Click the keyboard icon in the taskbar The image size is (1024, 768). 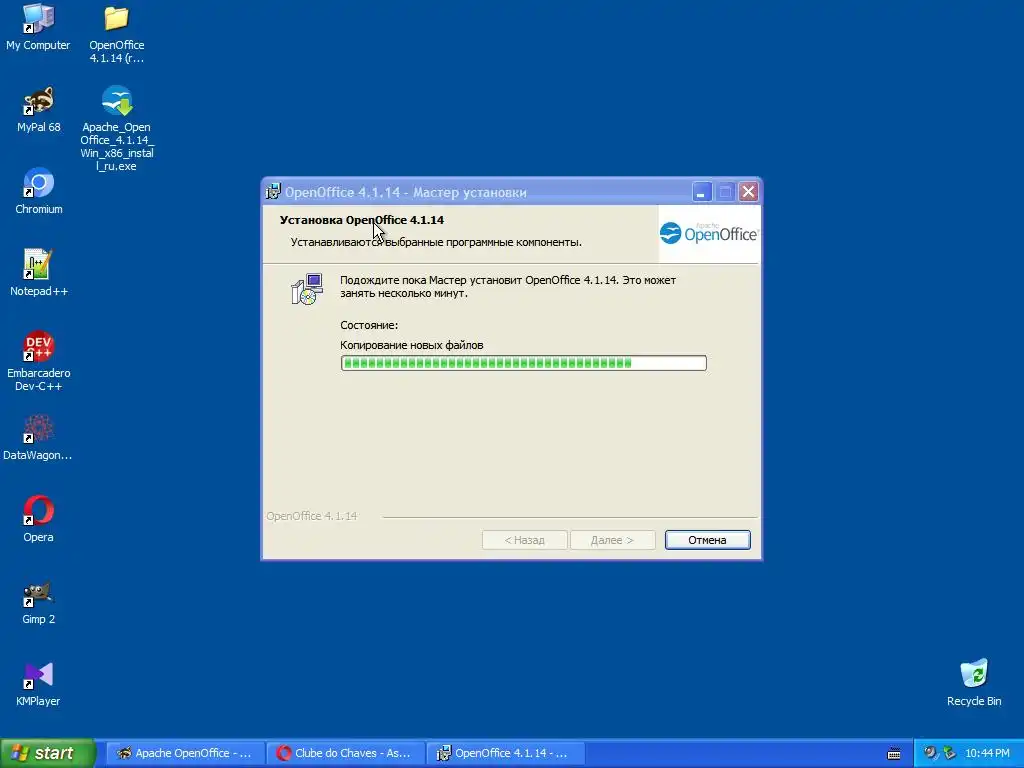coord(894,754)
